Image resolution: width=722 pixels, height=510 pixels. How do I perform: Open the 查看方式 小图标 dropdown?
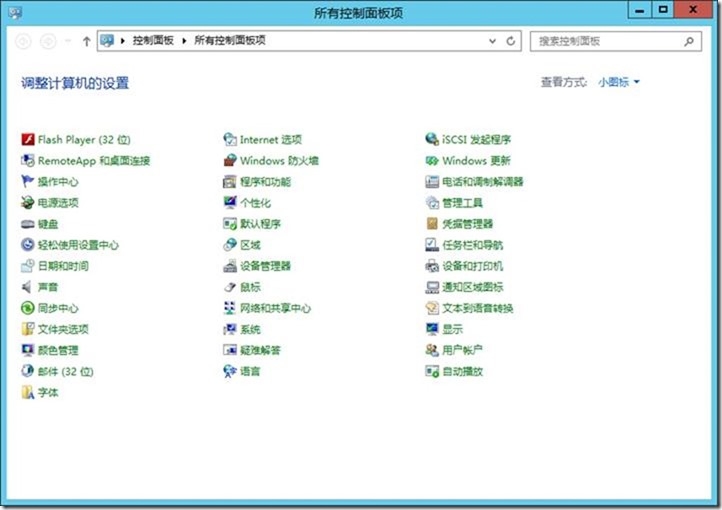619,82
